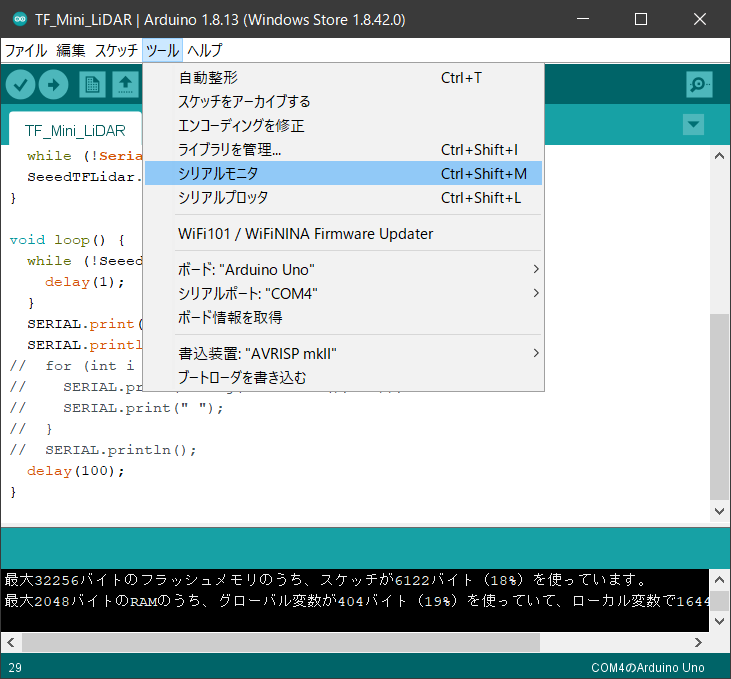Click status bar text COM4のArduino Uno

tap(647, 667)
